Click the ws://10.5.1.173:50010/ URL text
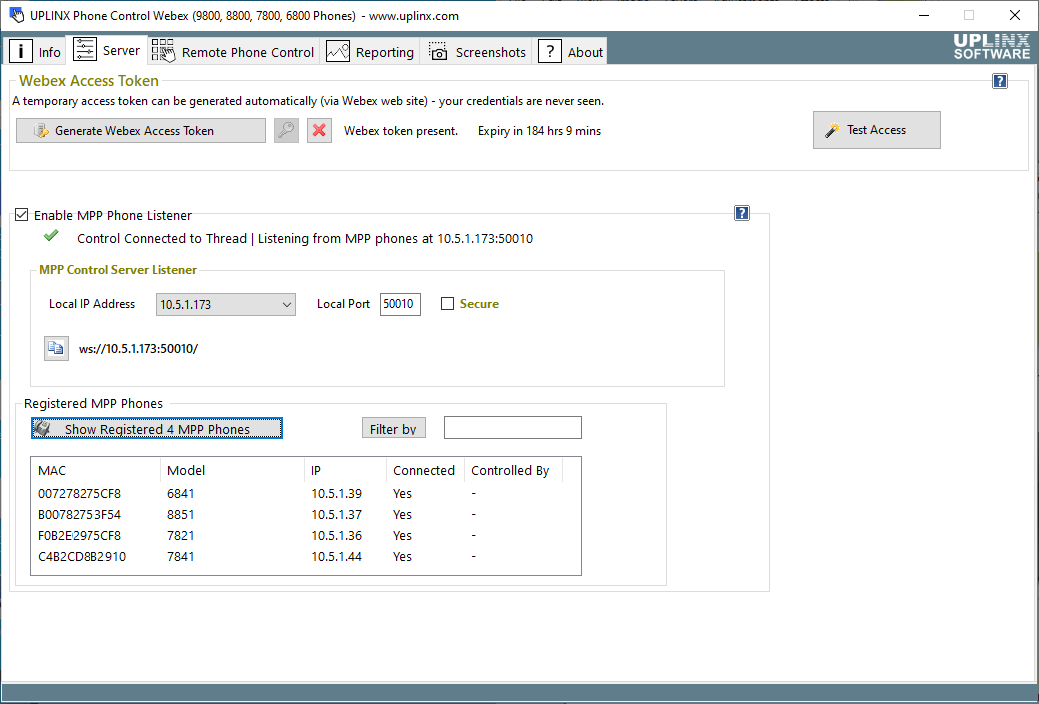This screenshot has width=1039, height=704. (x=138, y=349)
